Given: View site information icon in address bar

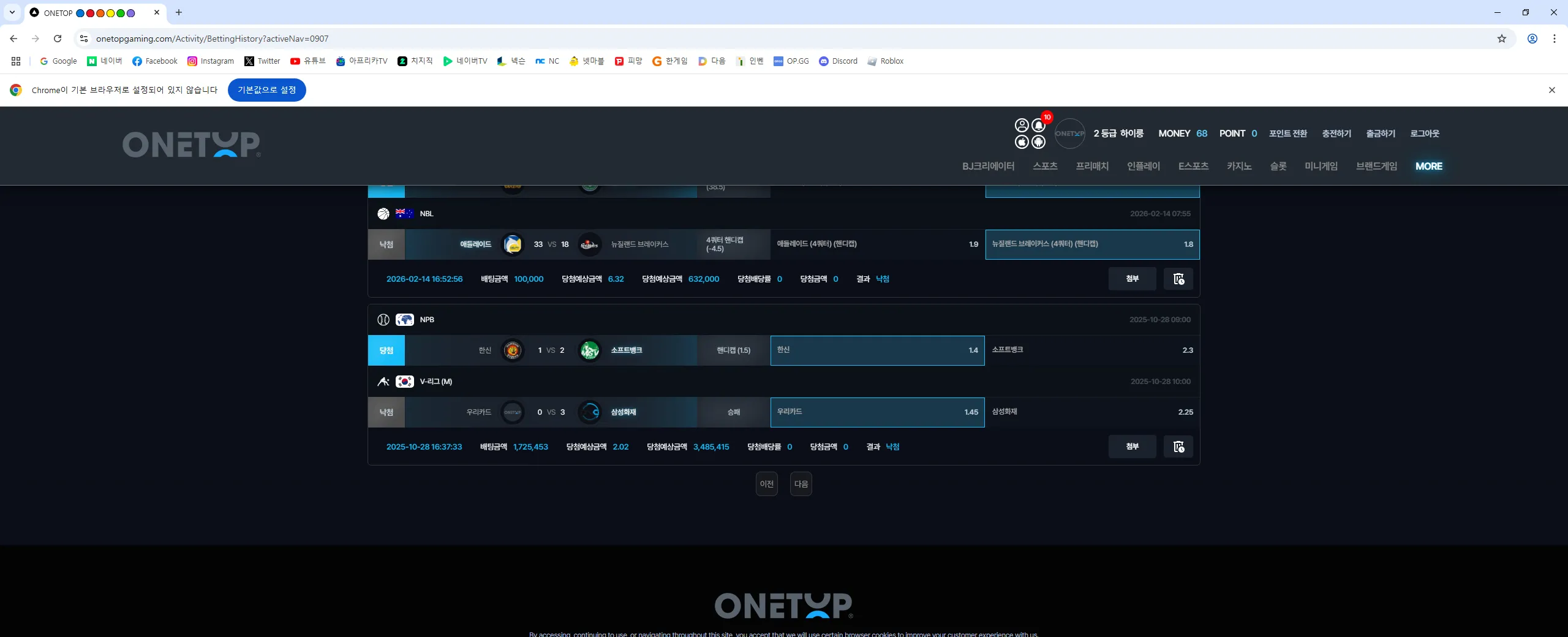Looking at the screenshot, I should tap(84, 39).
